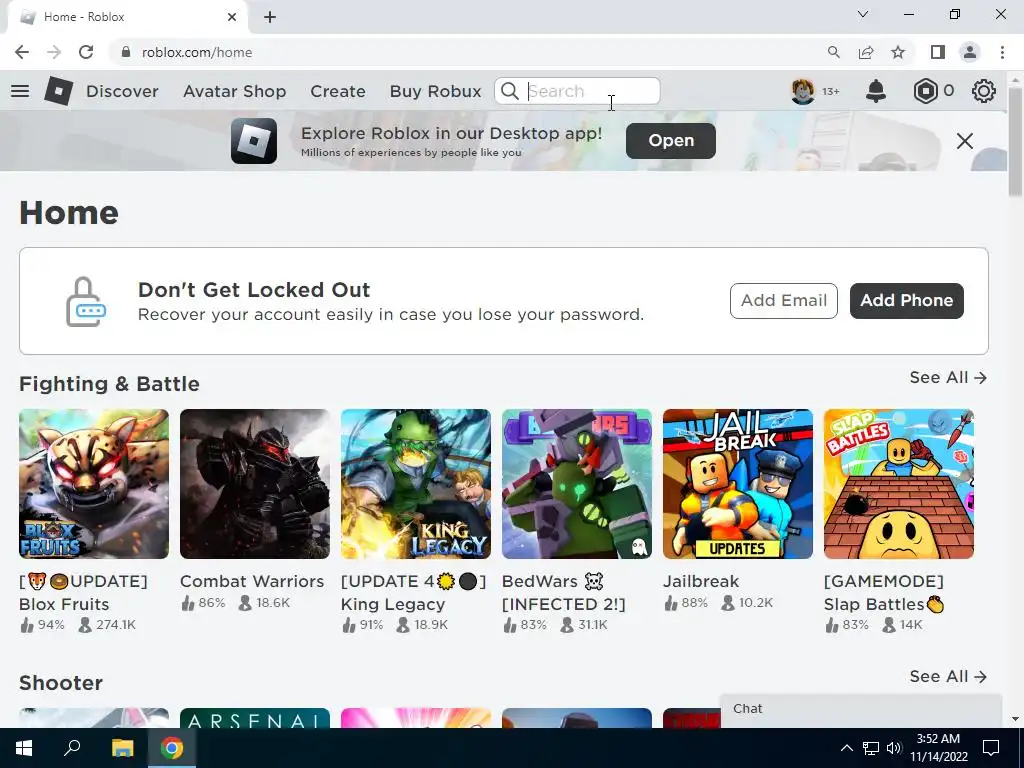This screenshot has height=768, width=1024.
Task: Toggle Chrome side panel
Action: pos(938,52)
